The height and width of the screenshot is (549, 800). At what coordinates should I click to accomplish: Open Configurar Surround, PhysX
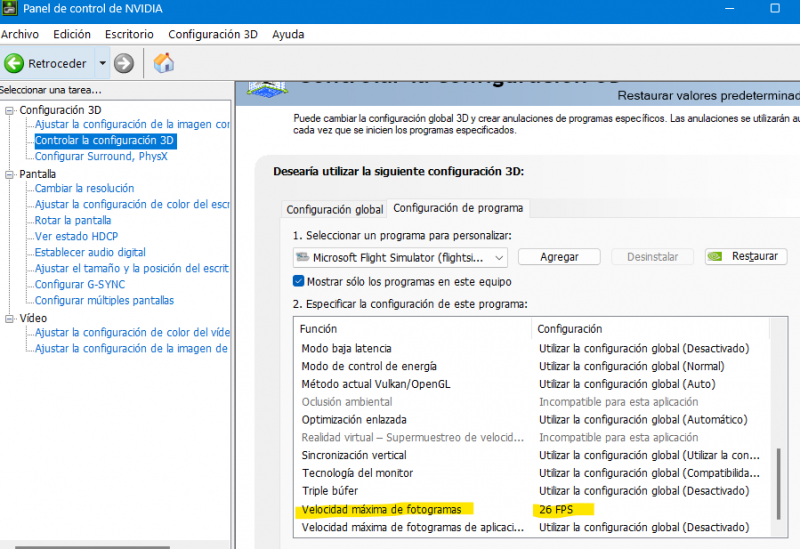point(101,156)
